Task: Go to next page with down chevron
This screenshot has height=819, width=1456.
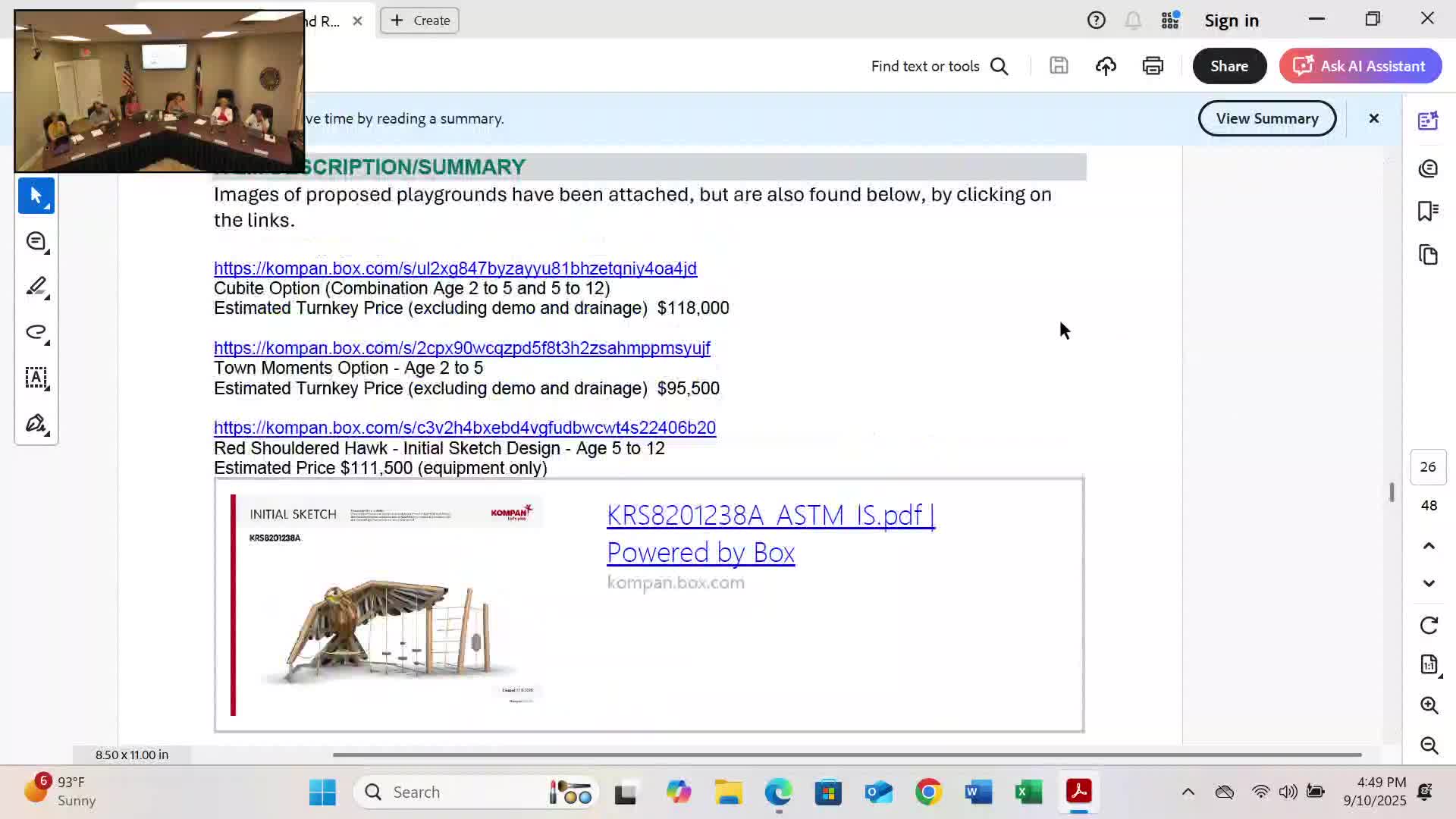Action: 1429,583
